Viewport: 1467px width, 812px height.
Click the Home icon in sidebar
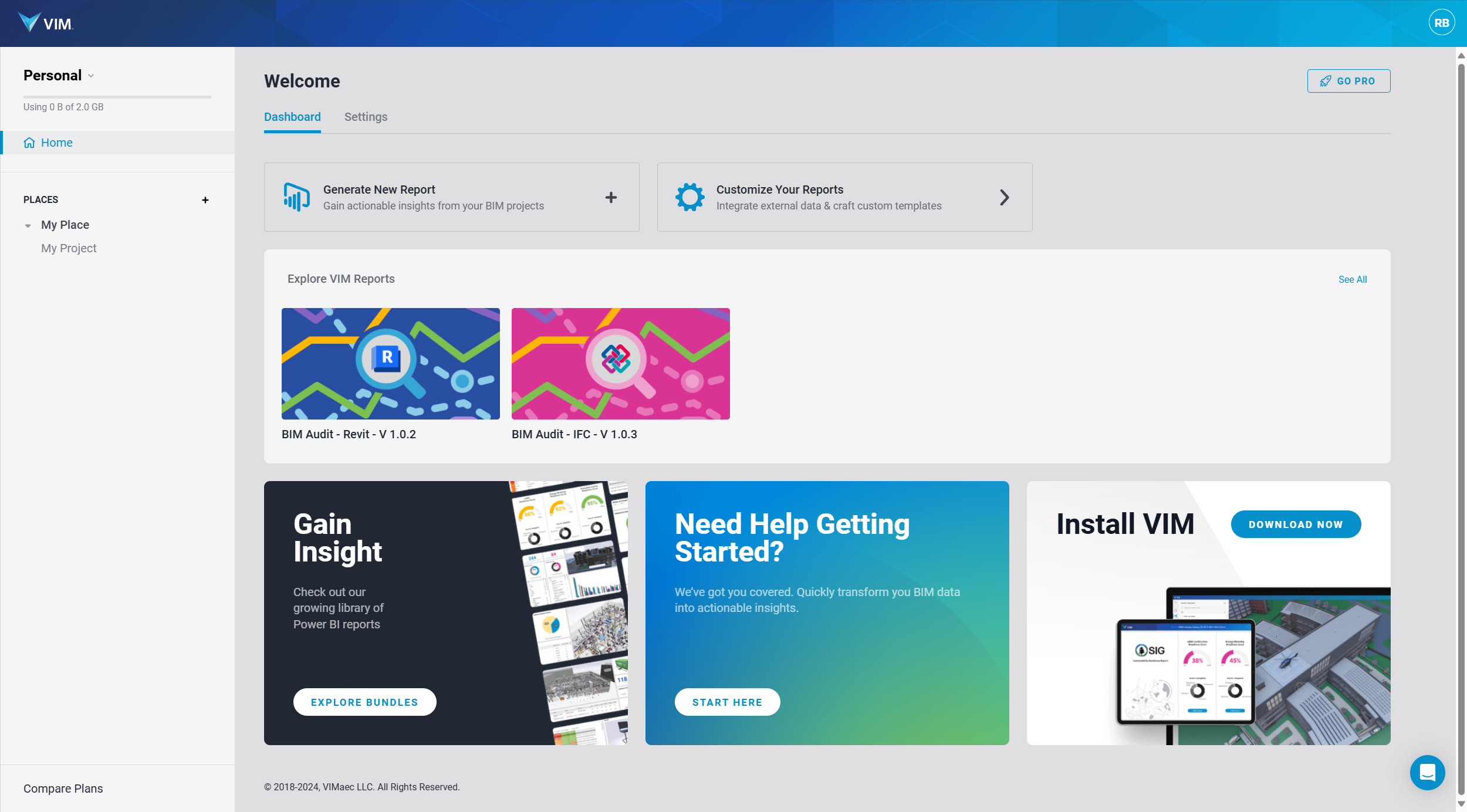pyautogui.click(x=29, y=142)
